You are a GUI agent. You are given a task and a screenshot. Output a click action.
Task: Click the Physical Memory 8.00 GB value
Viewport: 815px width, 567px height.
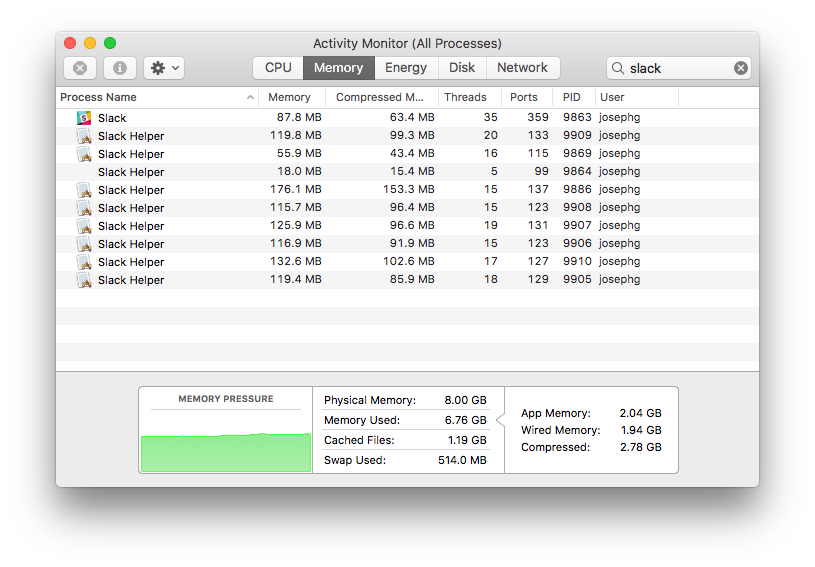click(x=465, y=400)
